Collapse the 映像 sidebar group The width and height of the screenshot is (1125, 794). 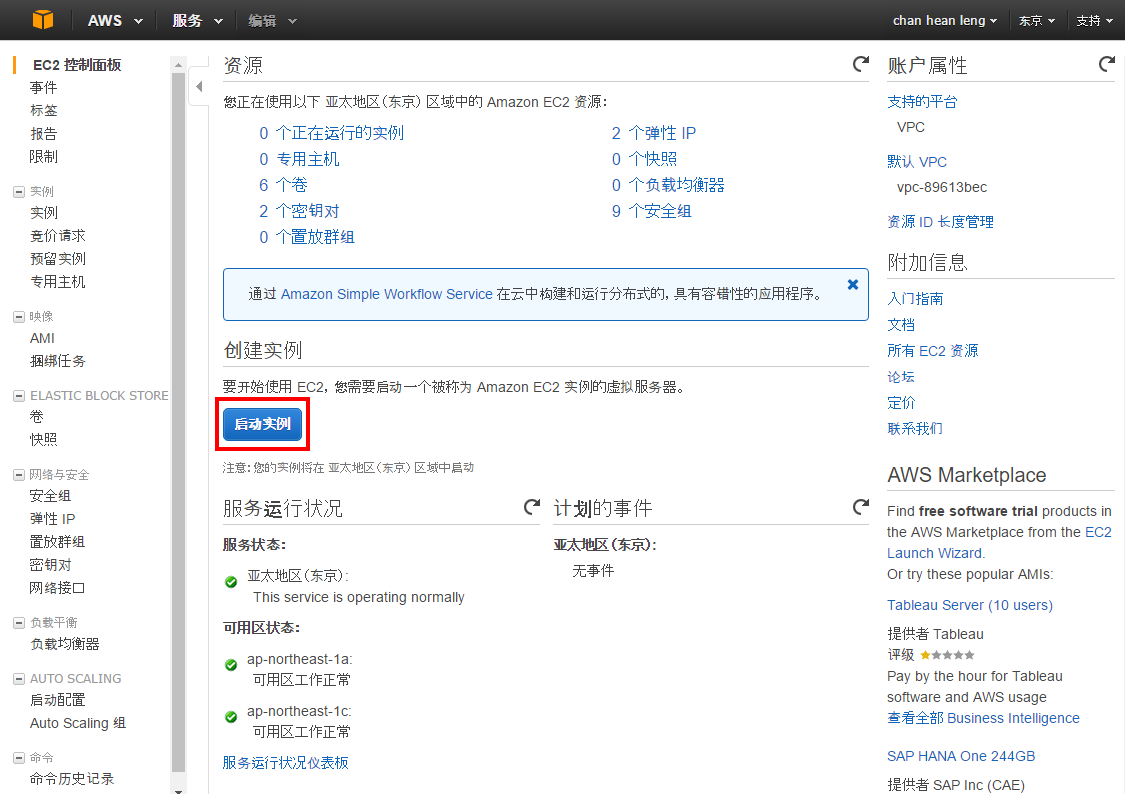pos(19,316)
